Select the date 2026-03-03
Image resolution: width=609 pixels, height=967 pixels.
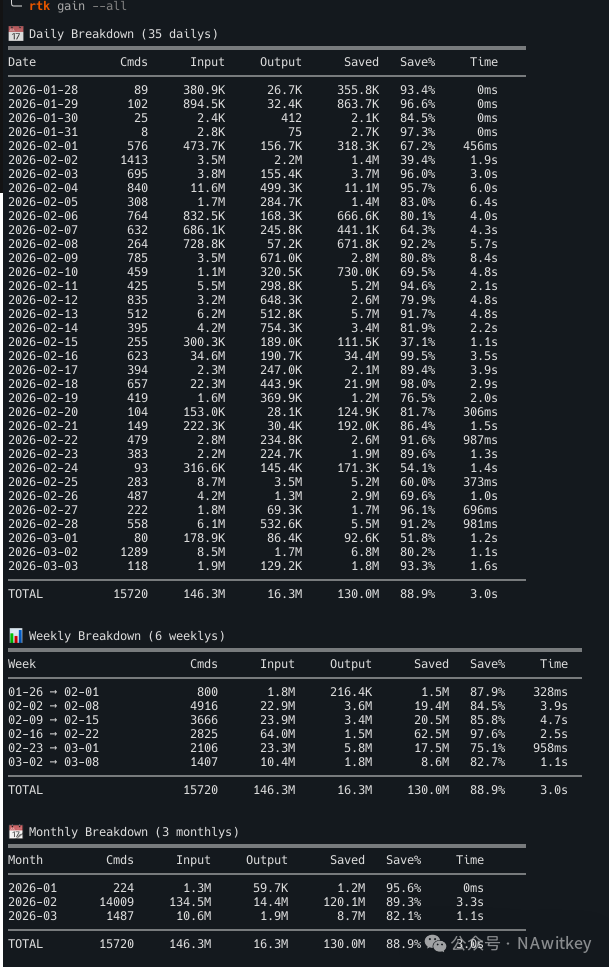tap(43, 566)
